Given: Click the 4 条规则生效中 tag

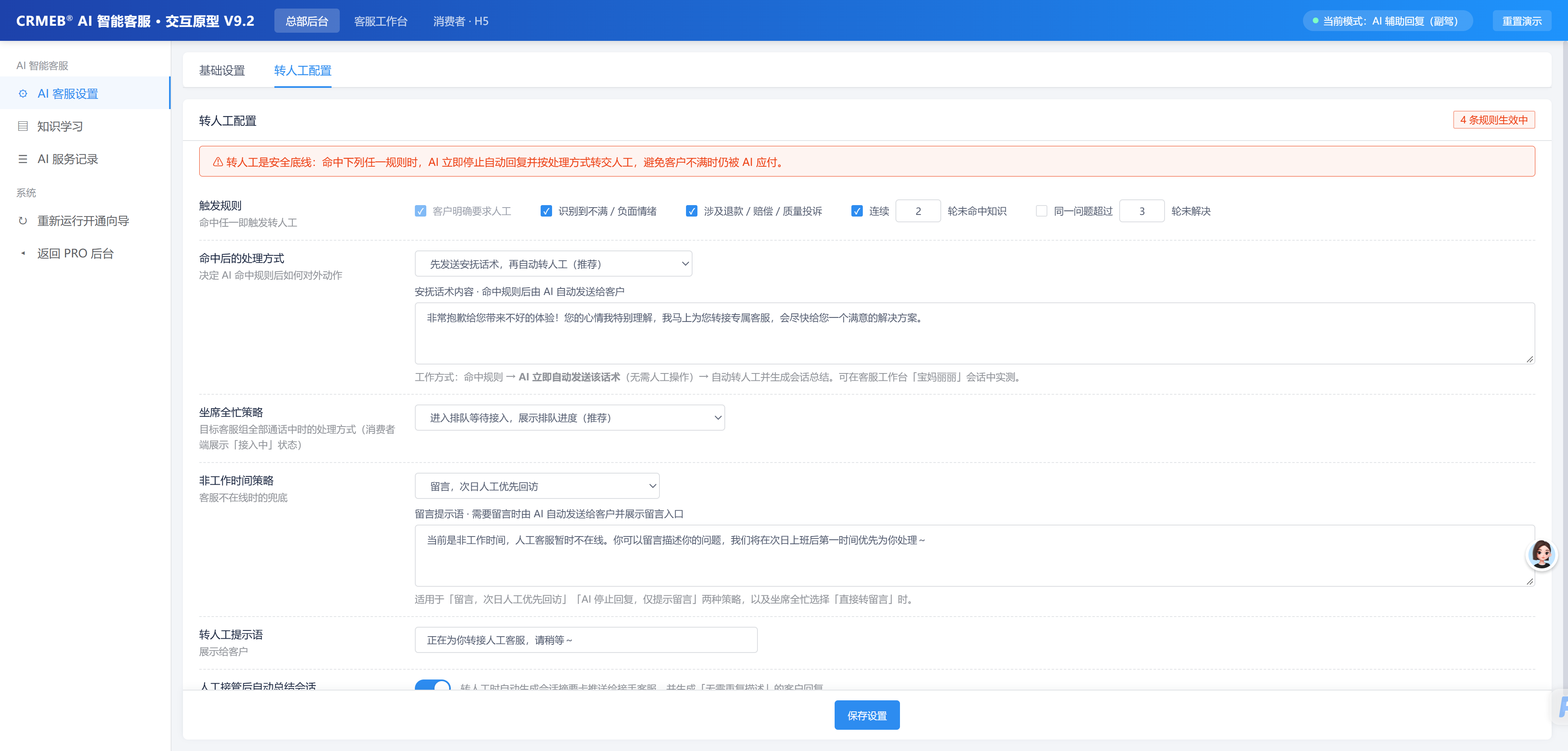Looking at the screenshot, I should (1494, 120).
